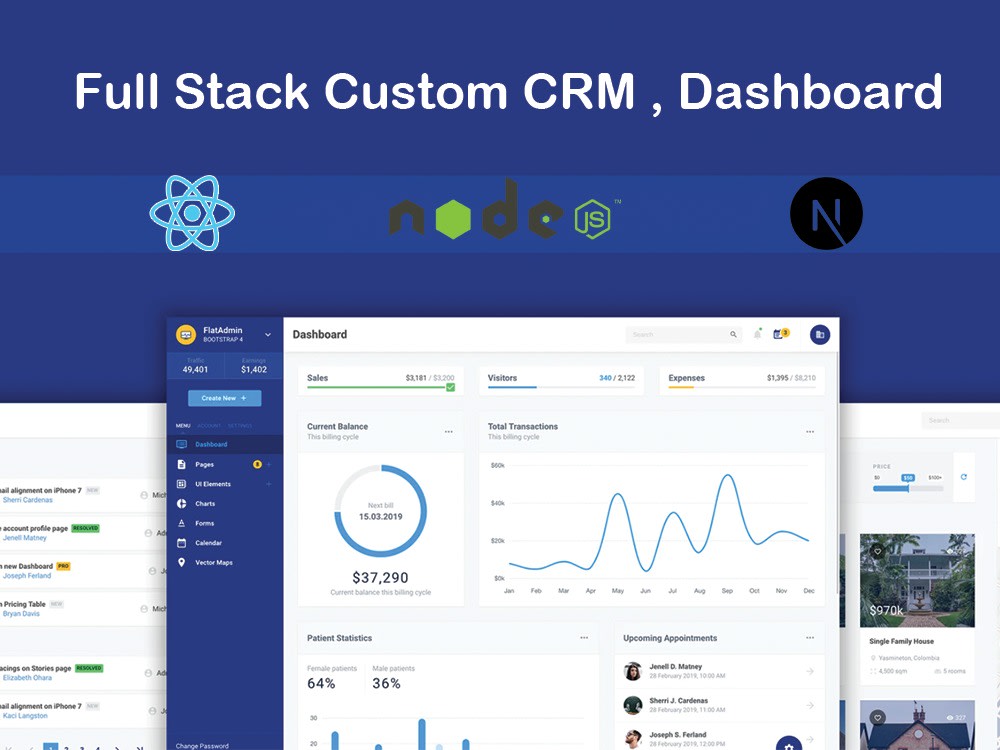Viewport: 1000px width, 750px height.
Task: Open the calendar icon with badge 3
Action: (781, 334)
